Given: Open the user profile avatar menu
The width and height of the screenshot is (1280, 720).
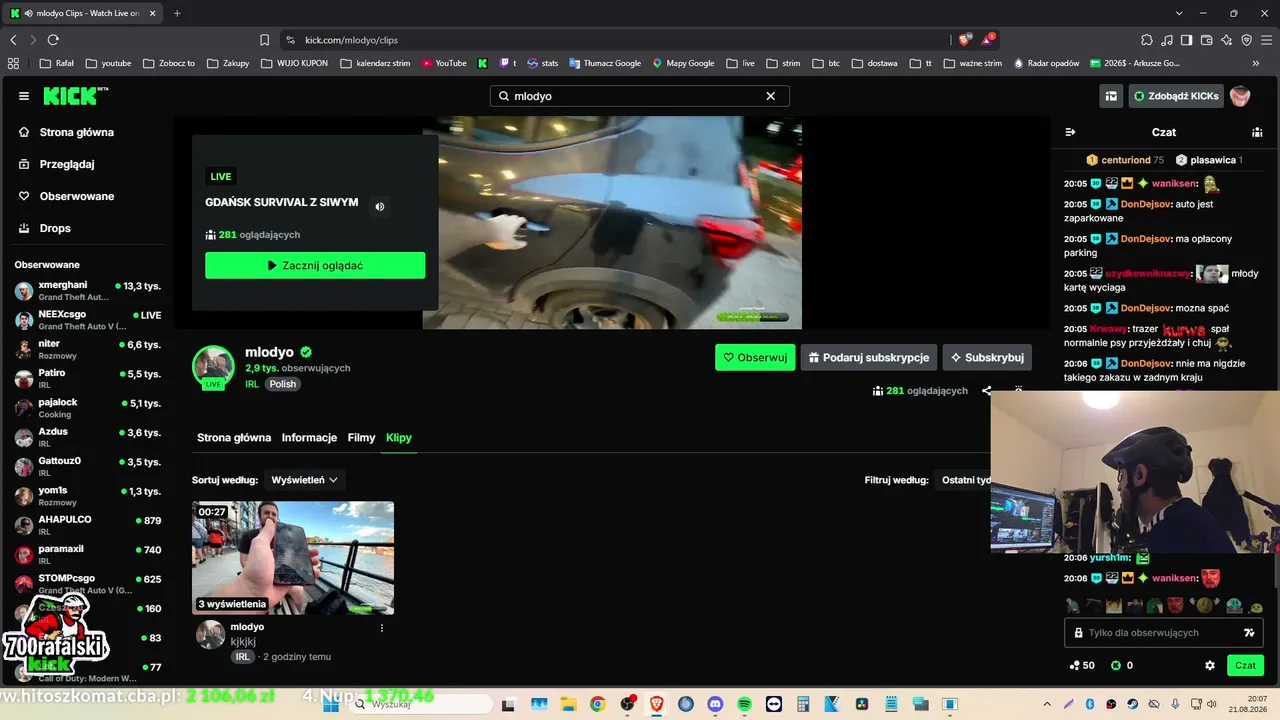Looking at the screenshot, I should [x=1241, y=96].
